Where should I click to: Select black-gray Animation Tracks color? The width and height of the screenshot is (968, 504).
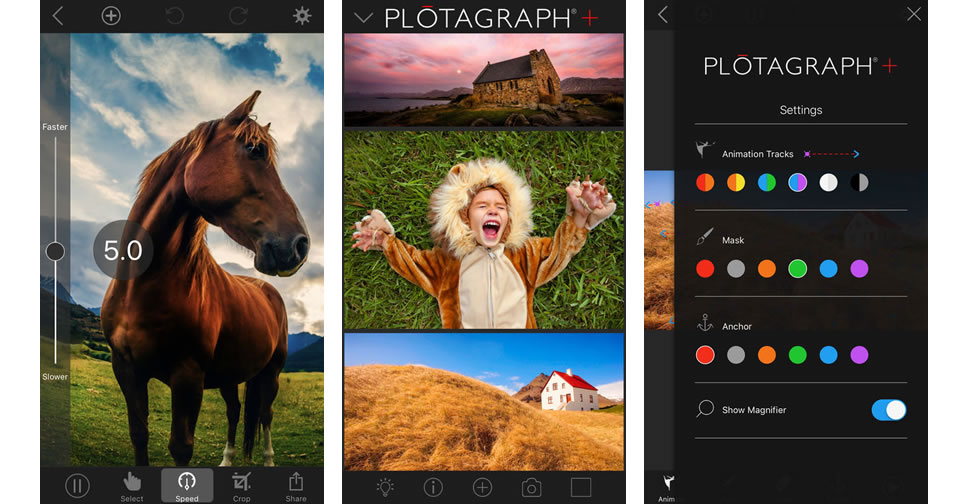click(x=859, y=182)
